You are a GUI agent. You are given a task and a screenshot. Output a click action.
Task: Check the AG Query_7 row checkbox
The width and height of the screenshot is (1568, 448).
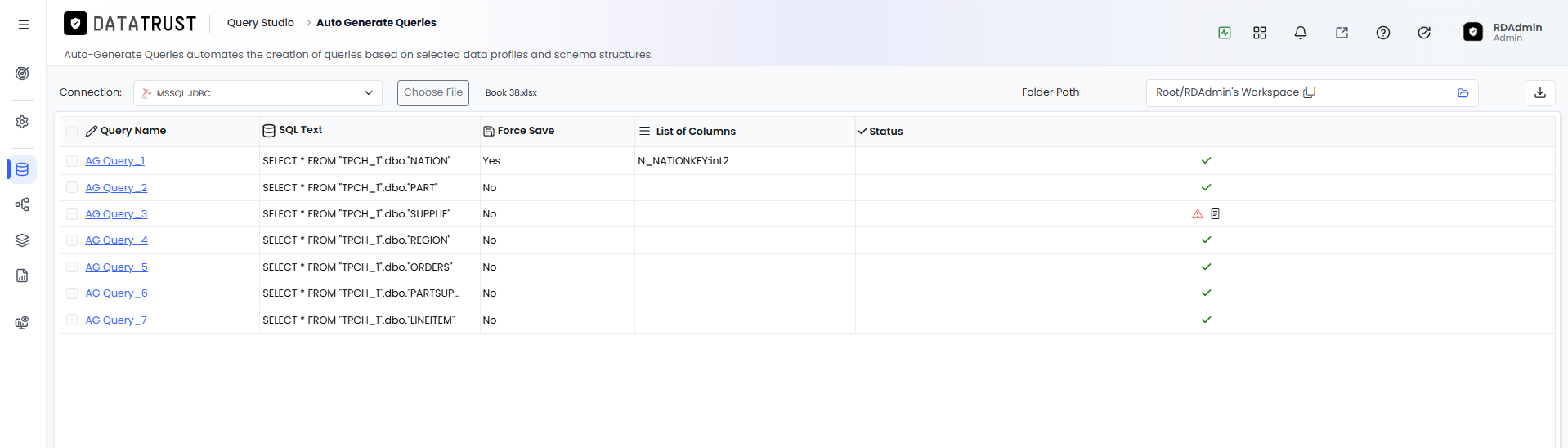point(72,320)
